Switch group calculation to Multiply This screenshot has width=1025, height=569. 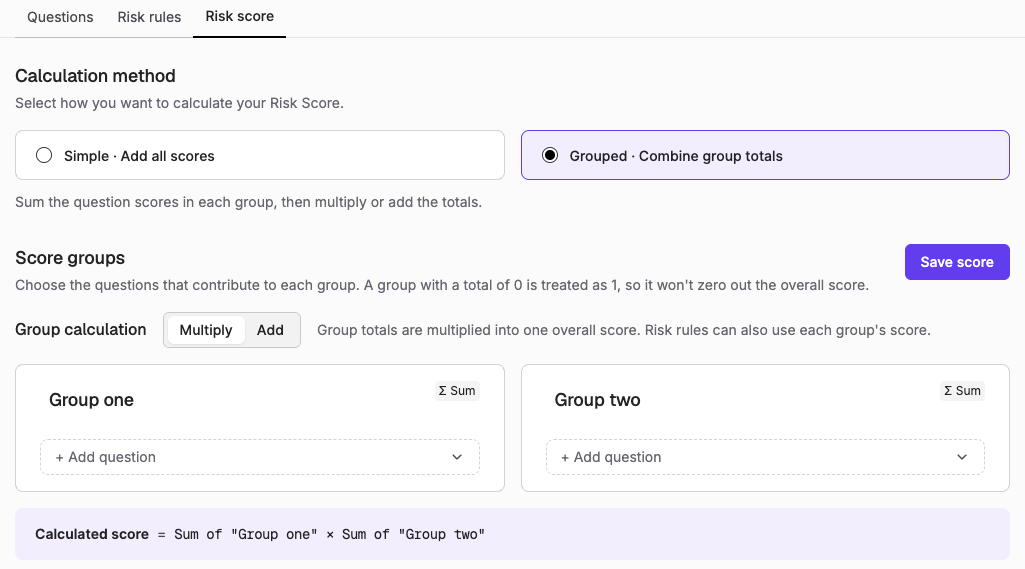pyautogui.click(x=206, y=330)
